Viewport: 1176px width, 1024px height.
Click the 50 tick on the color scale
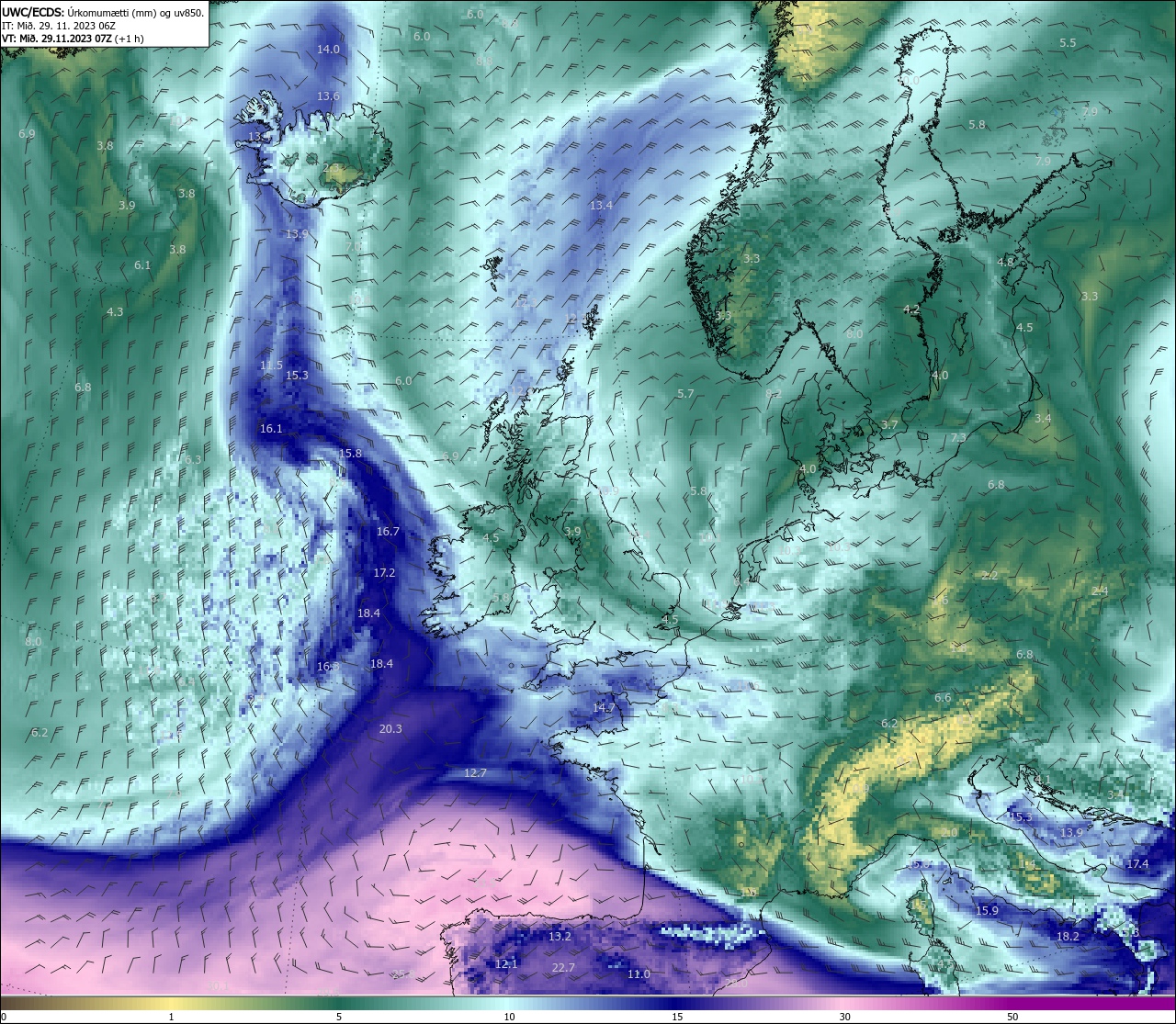pos(1012,1017)
